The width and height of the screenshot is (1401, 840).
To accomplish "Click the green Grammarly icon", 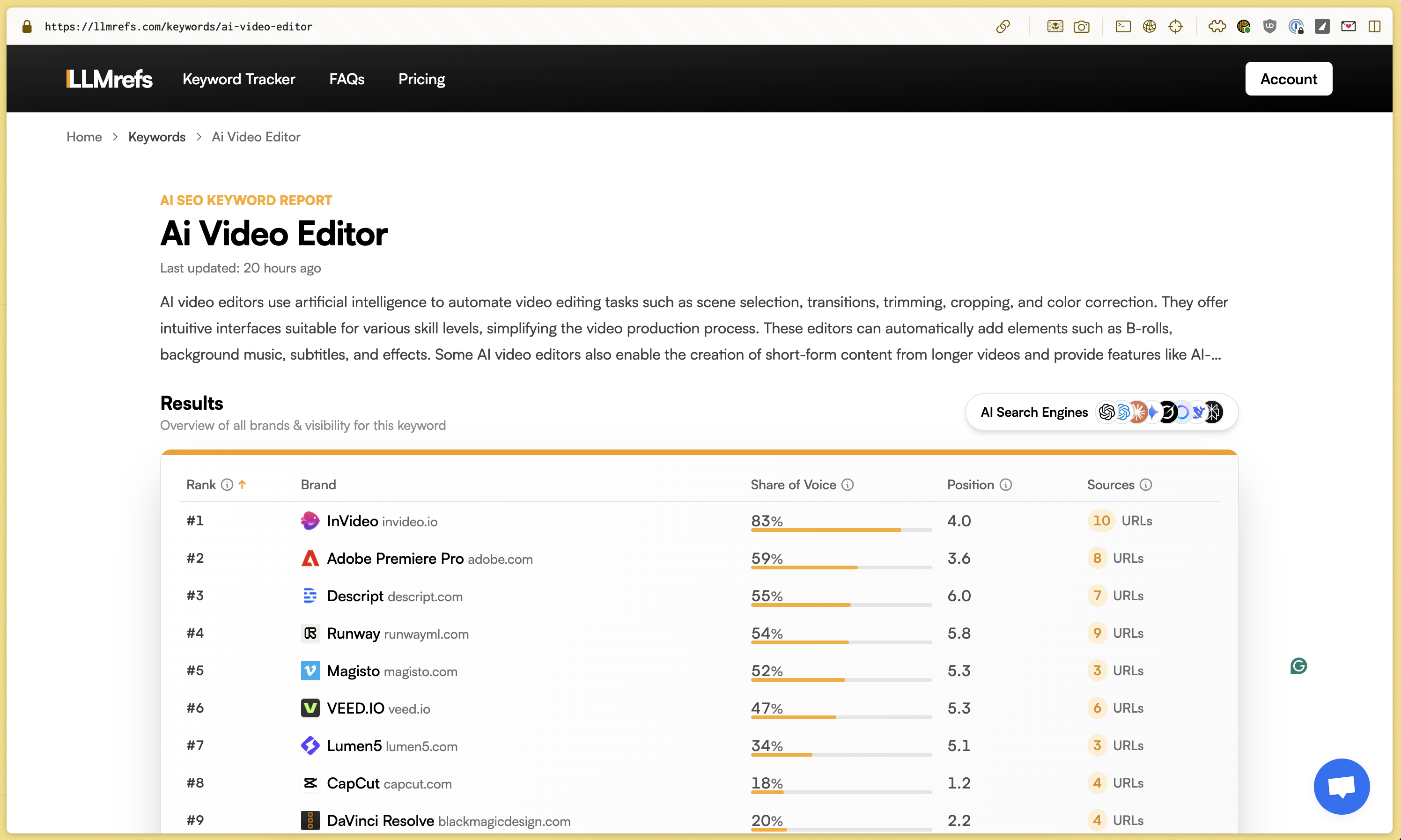I will pos(1298,666).
